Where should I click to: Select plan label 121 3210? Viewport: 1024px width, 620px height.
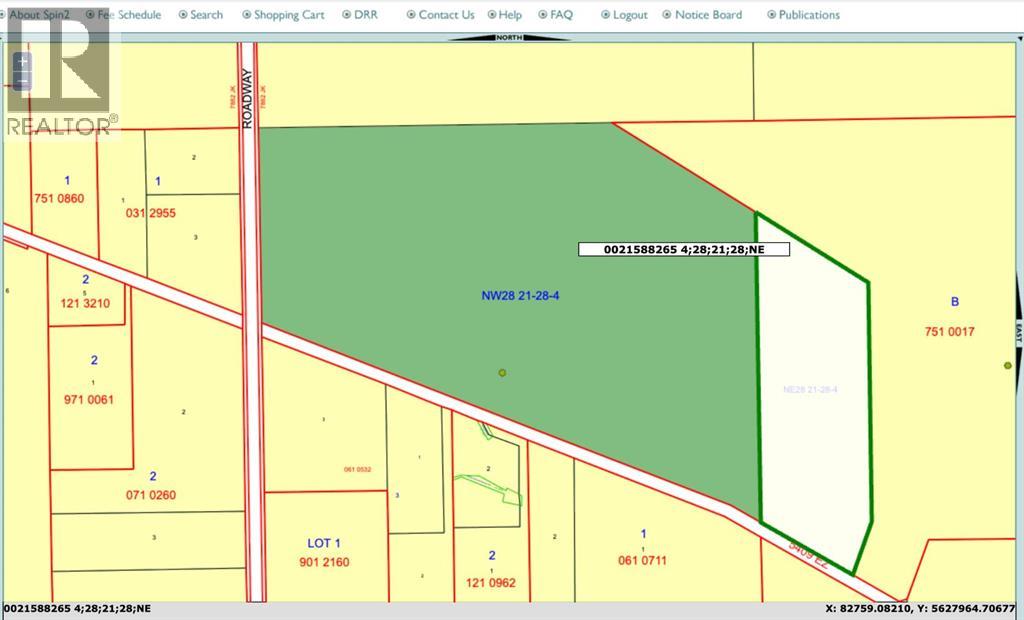point(85,303)
